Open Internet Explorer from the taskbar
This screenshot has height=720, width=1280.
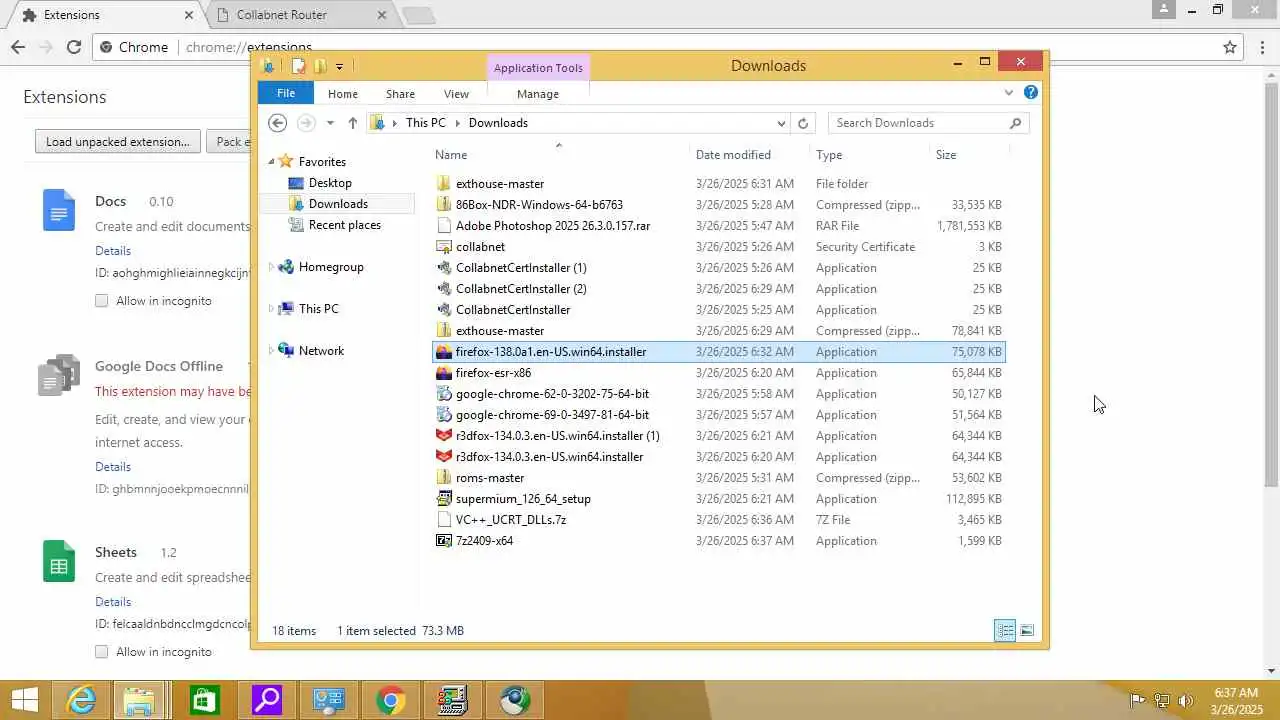point(80,700)
